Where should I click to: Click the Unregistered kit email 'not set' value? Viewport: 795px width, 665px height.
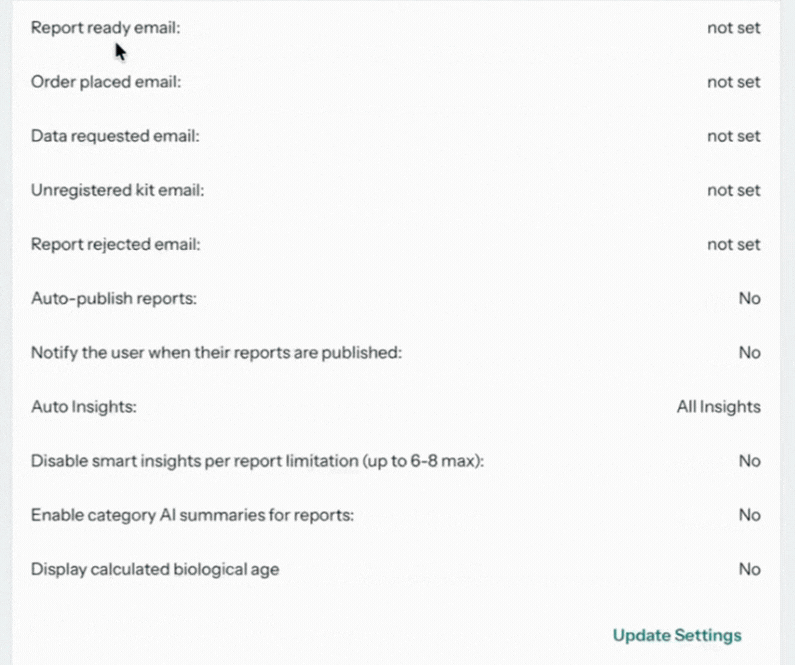point(734,191)
